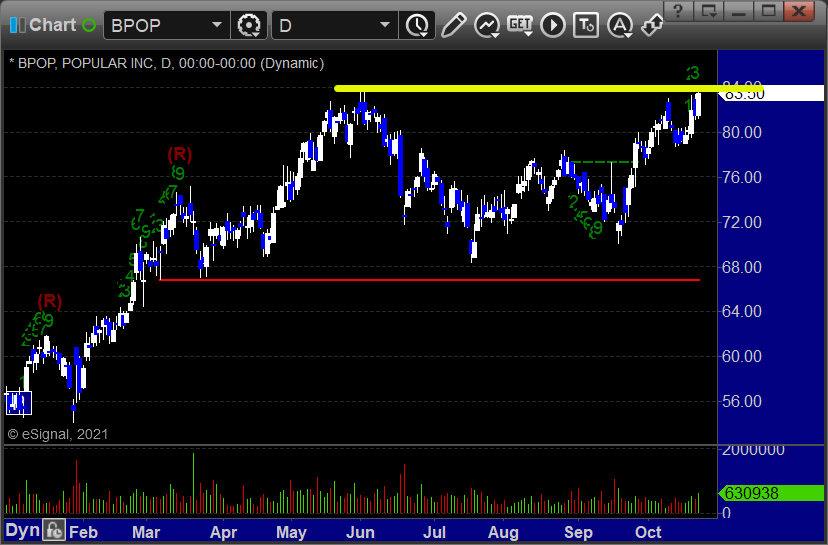Screen dimensions: 828x545
Task: Click the 2000000 volume axis label
Action: coord(753,450)
